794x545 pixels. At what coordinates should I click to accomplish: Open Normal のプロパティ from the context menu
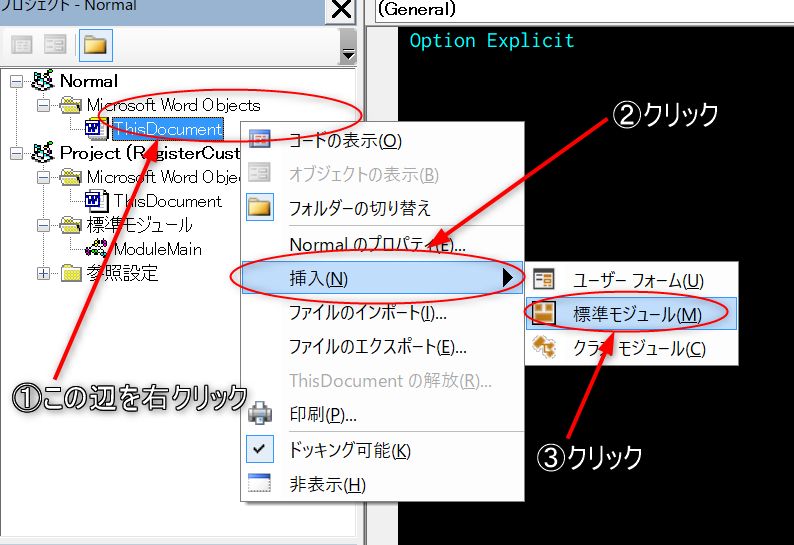pyautogui.click(x=382, y=245)
